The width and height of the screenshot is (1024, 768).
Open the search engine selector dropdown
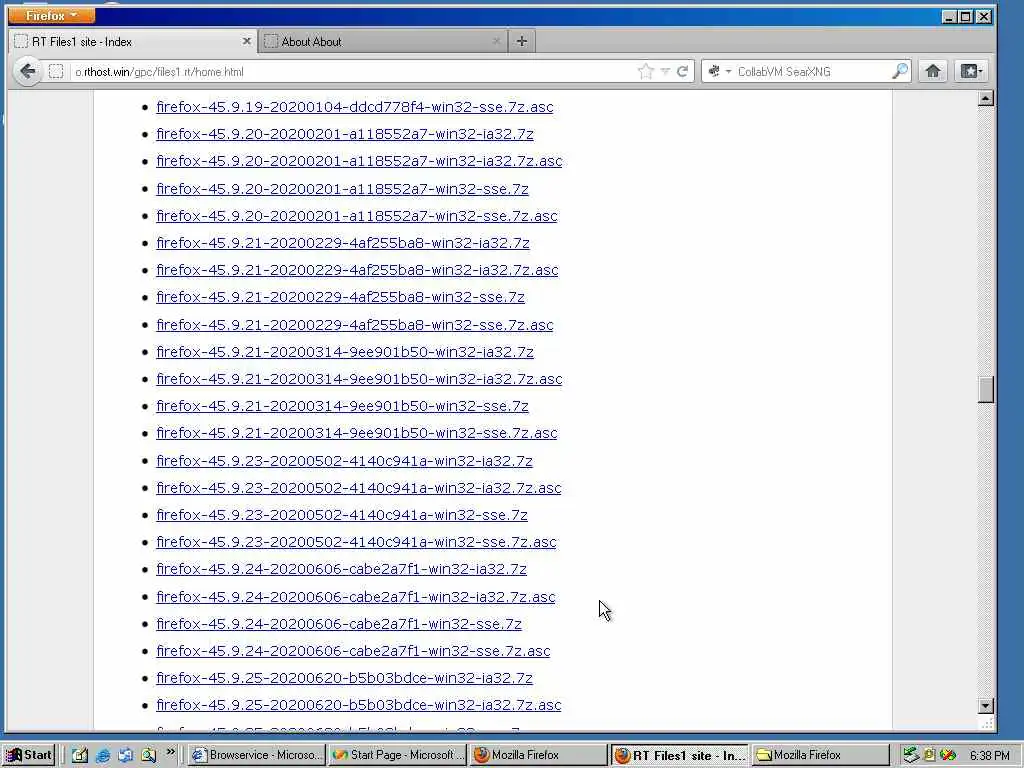720,71
